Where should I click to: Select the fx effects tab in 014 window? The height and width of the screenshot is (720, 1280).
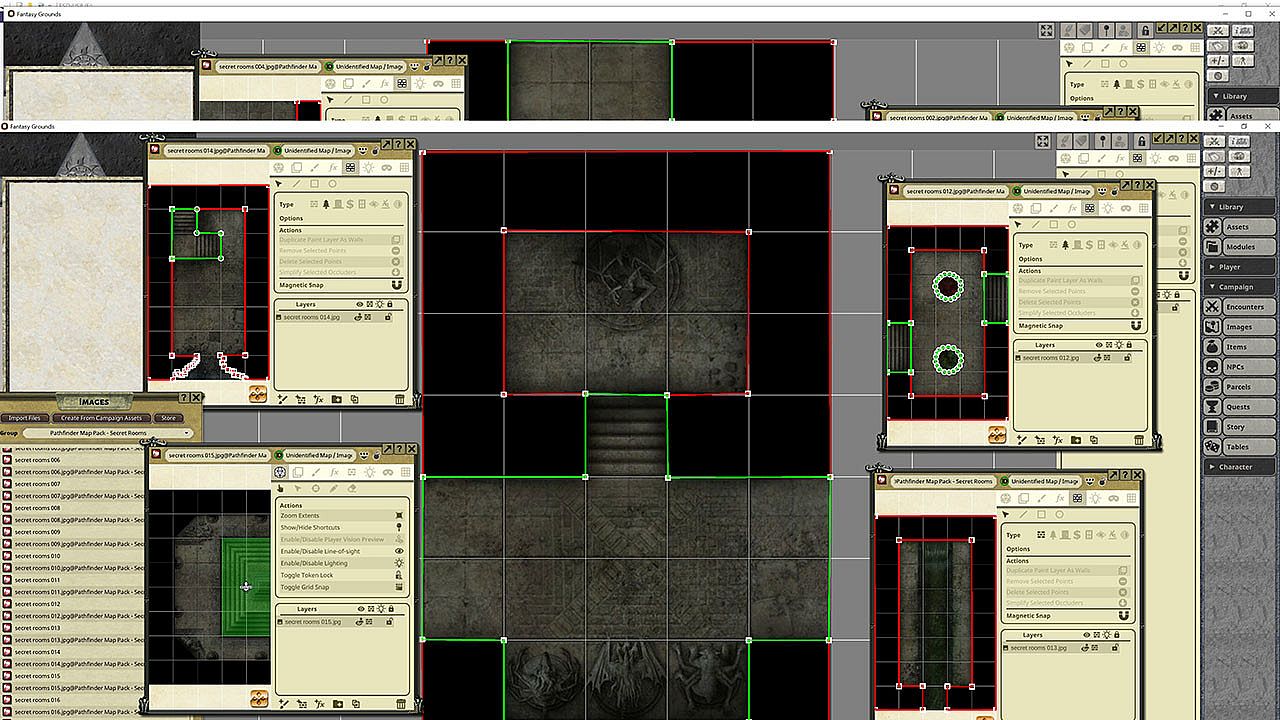[x=333, y=168]
